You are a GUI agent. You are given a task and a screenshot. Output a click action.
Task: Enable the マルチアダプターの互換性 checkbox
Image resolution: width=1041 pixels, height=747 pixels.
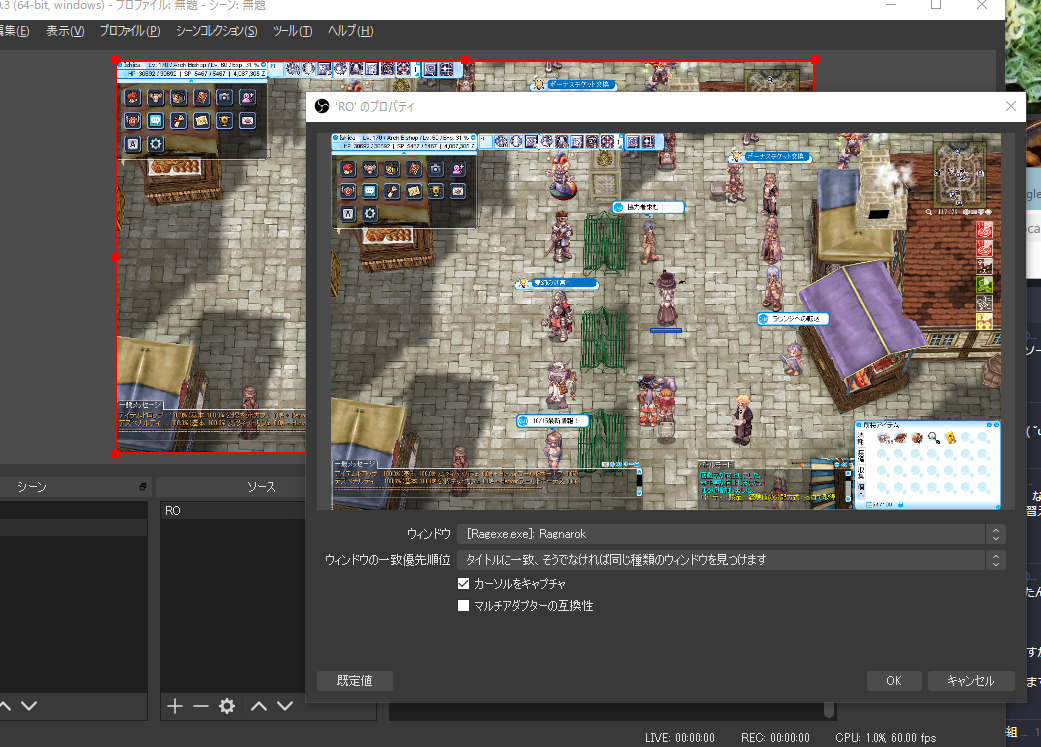tap(463, 606)
